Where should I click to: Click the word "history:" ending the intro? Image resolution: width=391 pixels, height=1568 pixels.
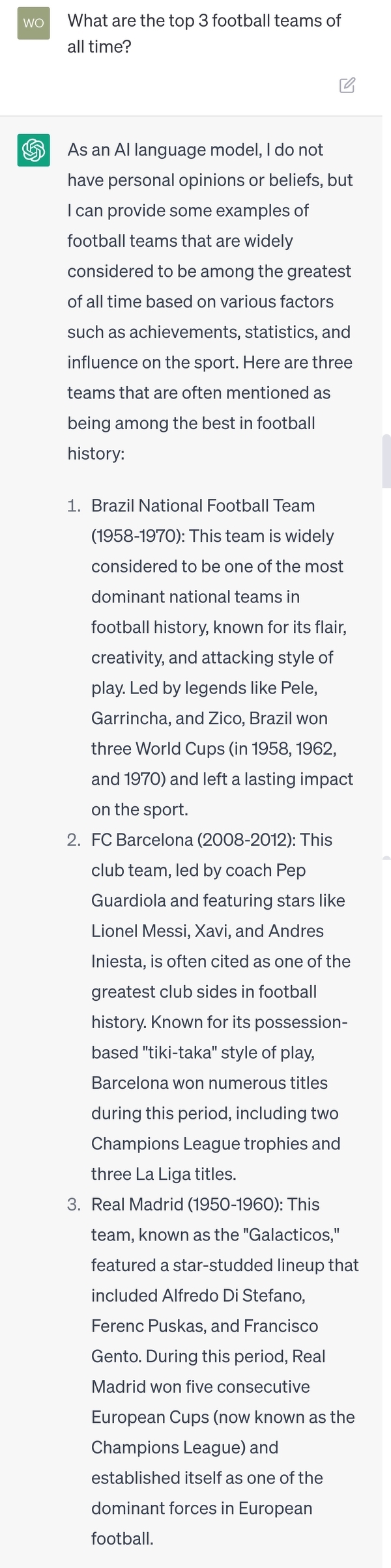[96, 453]
